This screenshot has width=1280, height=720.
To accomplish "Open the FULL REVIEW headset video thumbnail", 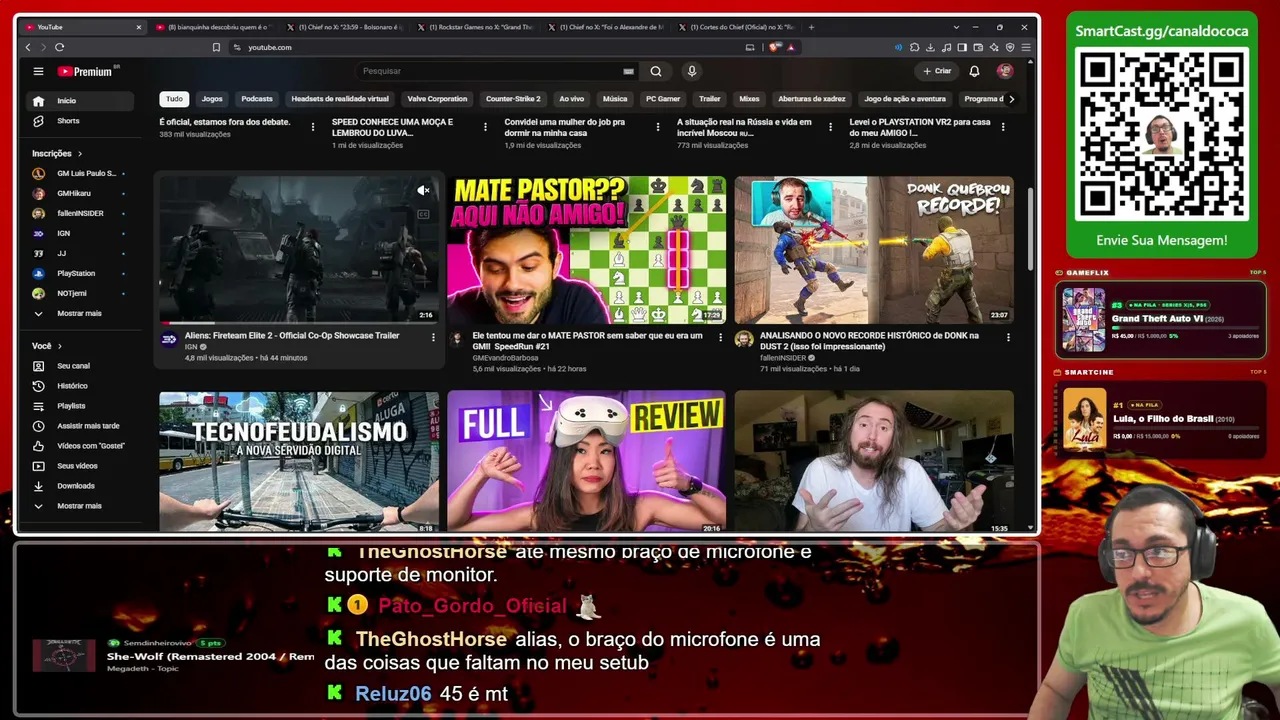I will pyautogui.click(x=587, y=461).
